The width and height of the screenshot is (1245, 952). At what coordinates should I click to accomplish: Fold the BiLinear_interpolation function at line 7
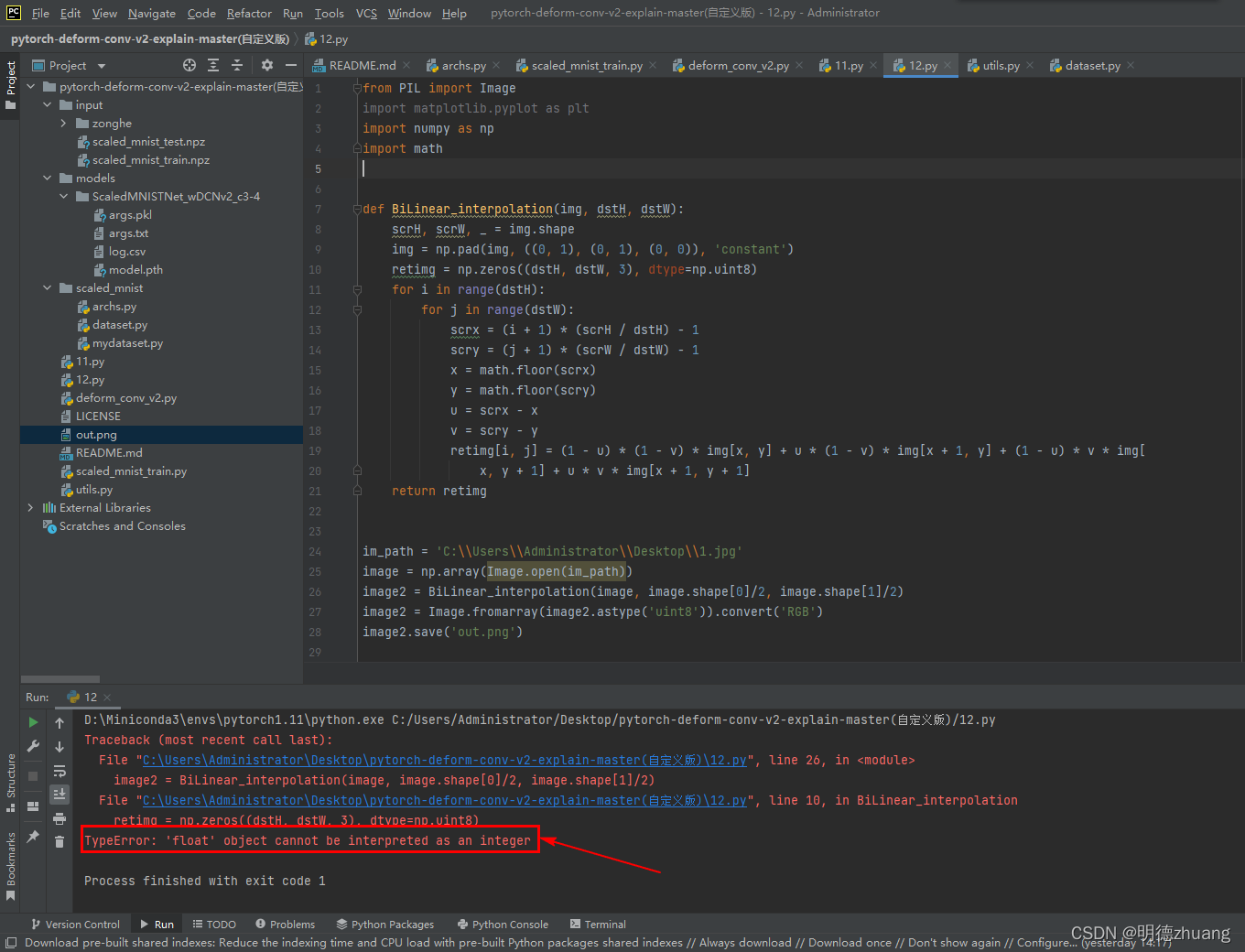pyautogui.click(x=357, y=209)
